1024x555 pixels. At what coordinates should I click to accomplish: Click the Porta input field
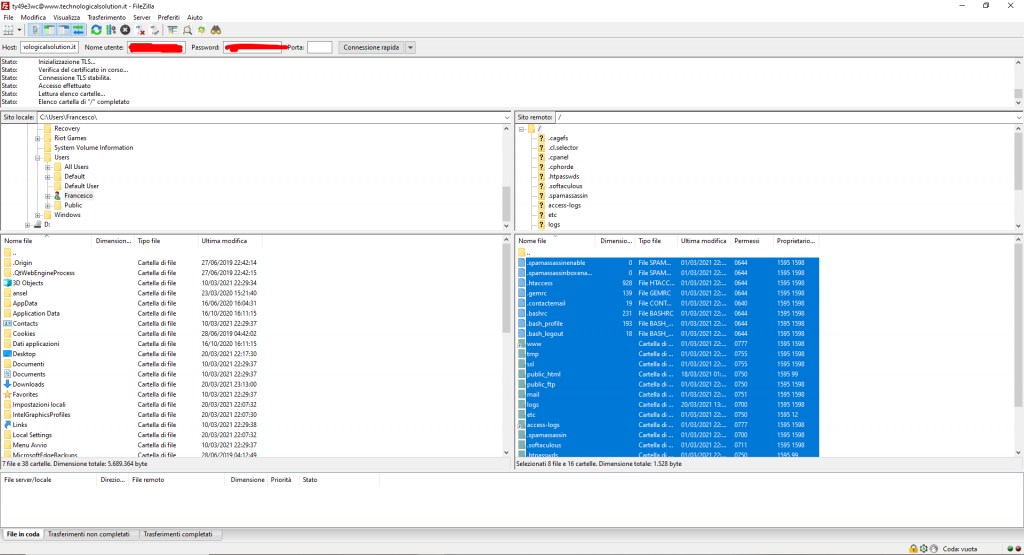tap(319, 48)
